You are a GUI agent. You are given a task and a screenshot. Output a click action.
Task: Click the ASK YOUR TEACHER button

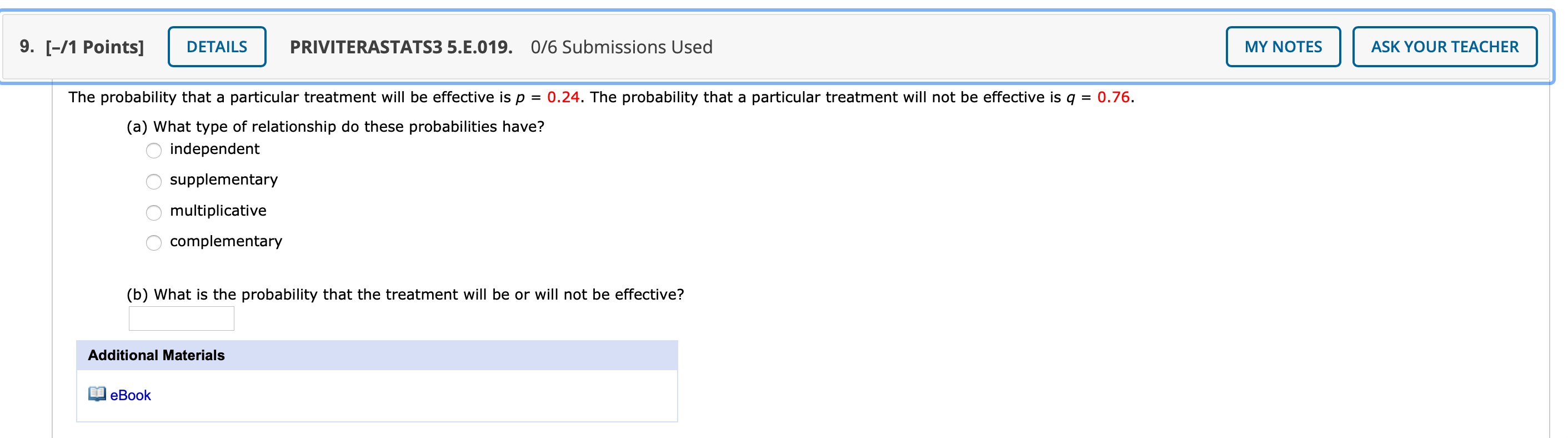(1444, 47)
